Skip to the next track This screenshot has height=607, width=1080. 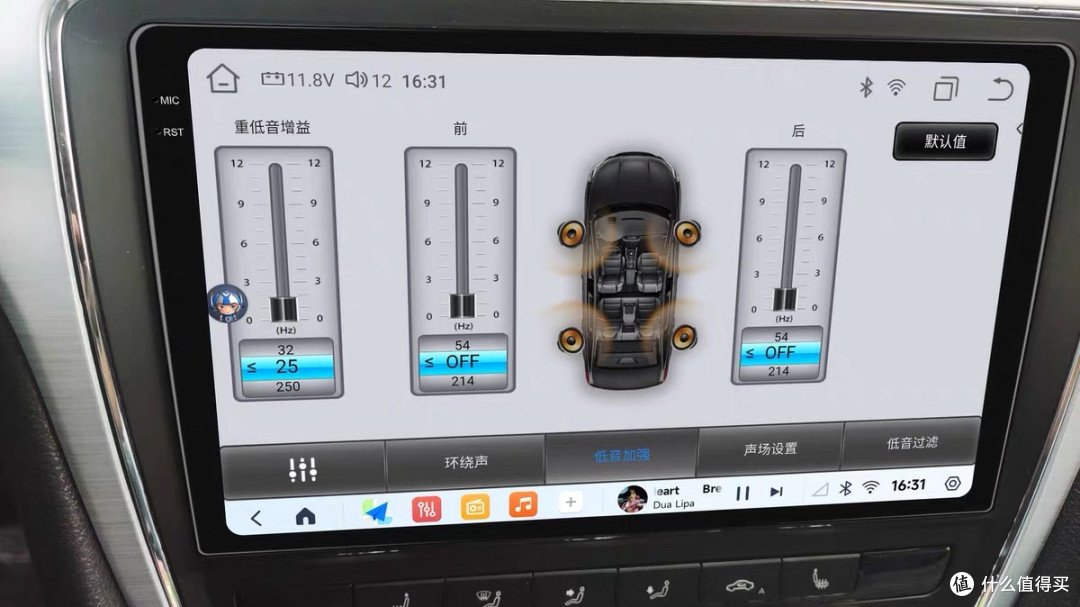click(776, 491)
